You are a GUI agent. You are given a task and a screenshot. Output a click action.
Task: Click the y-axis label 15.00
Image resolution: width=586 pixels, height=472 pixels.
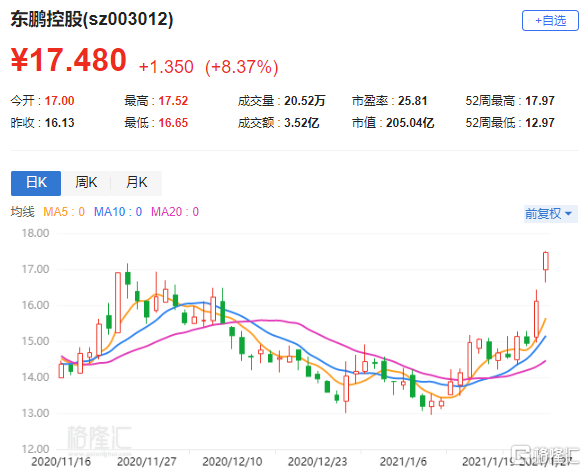click(35, 341)
